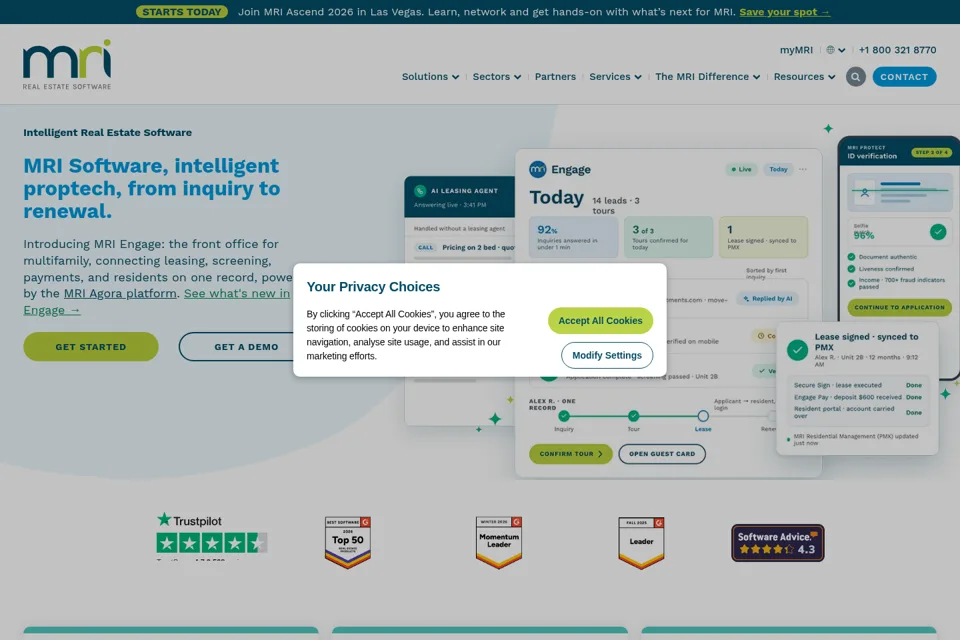This screenshot has height=640, width=960.
Task: Click the Engage Pay deposit received row
Action: 858,397
